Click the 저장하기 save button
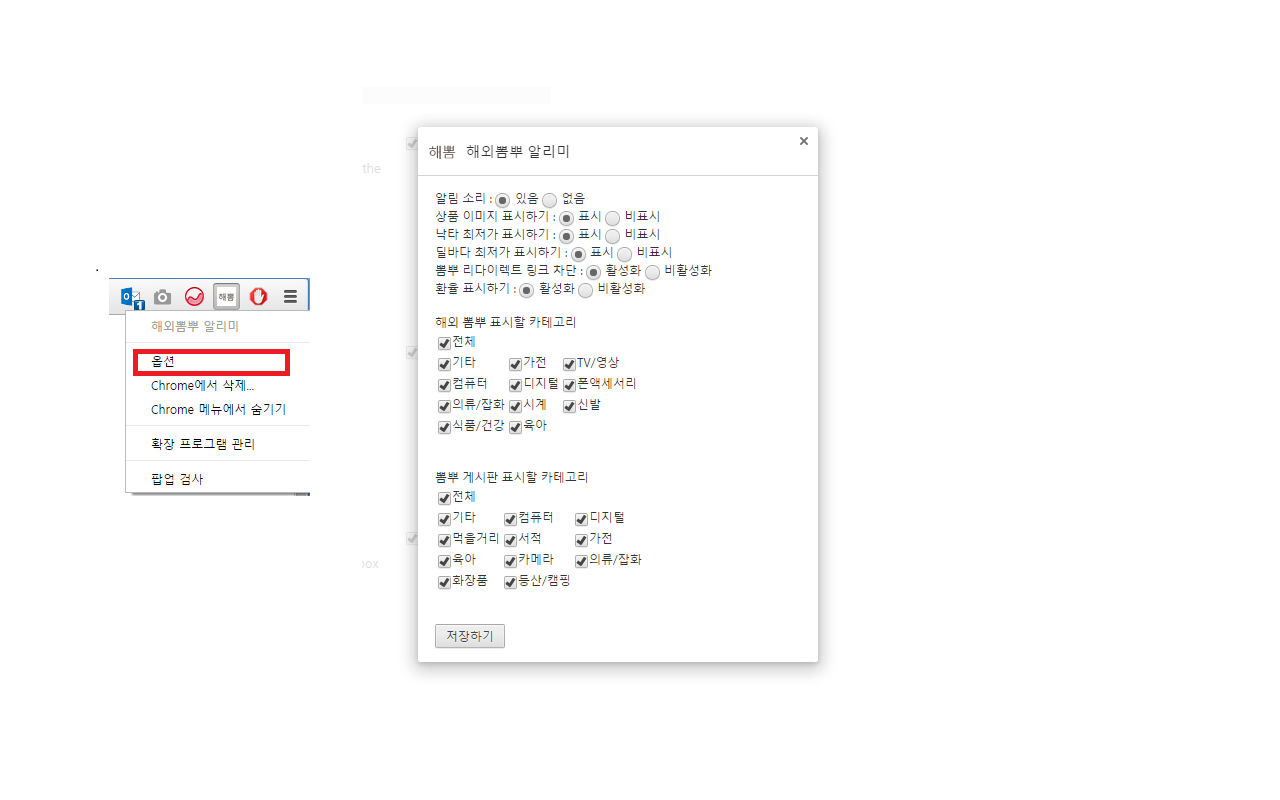This screenshot has width=1280, height=800. pos(470,636)
